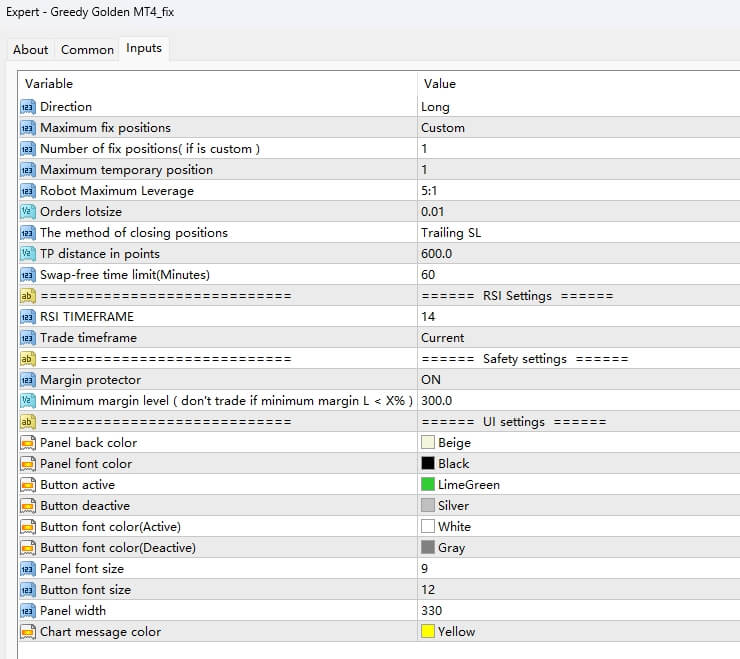
Task: Click string icon beside Safety settings separator
Action: pos(28,359)
